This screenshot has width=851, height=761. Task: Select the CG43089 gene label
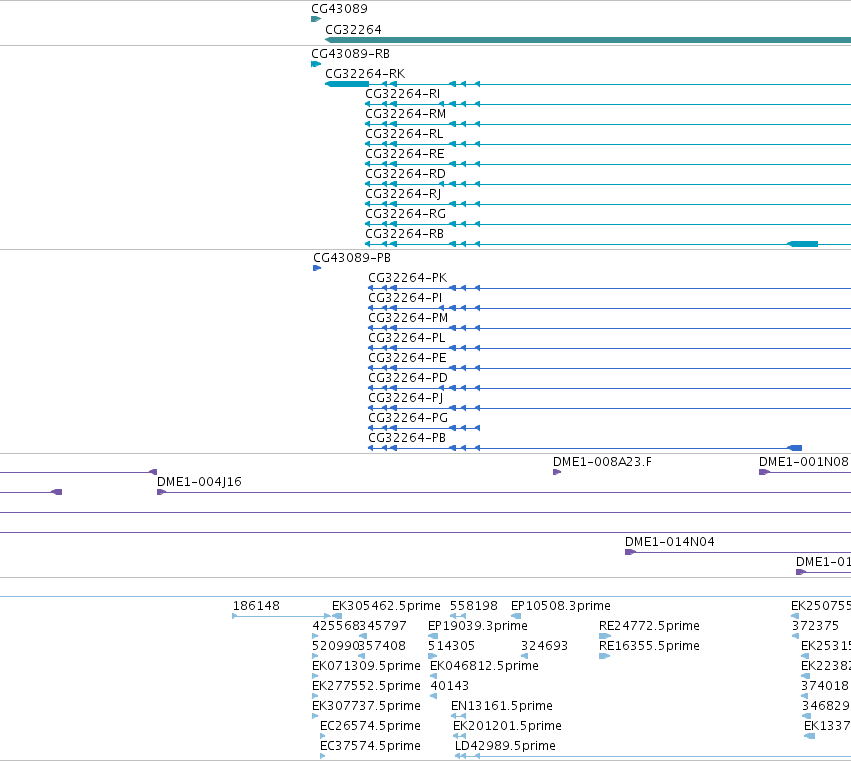pos(339,9)
